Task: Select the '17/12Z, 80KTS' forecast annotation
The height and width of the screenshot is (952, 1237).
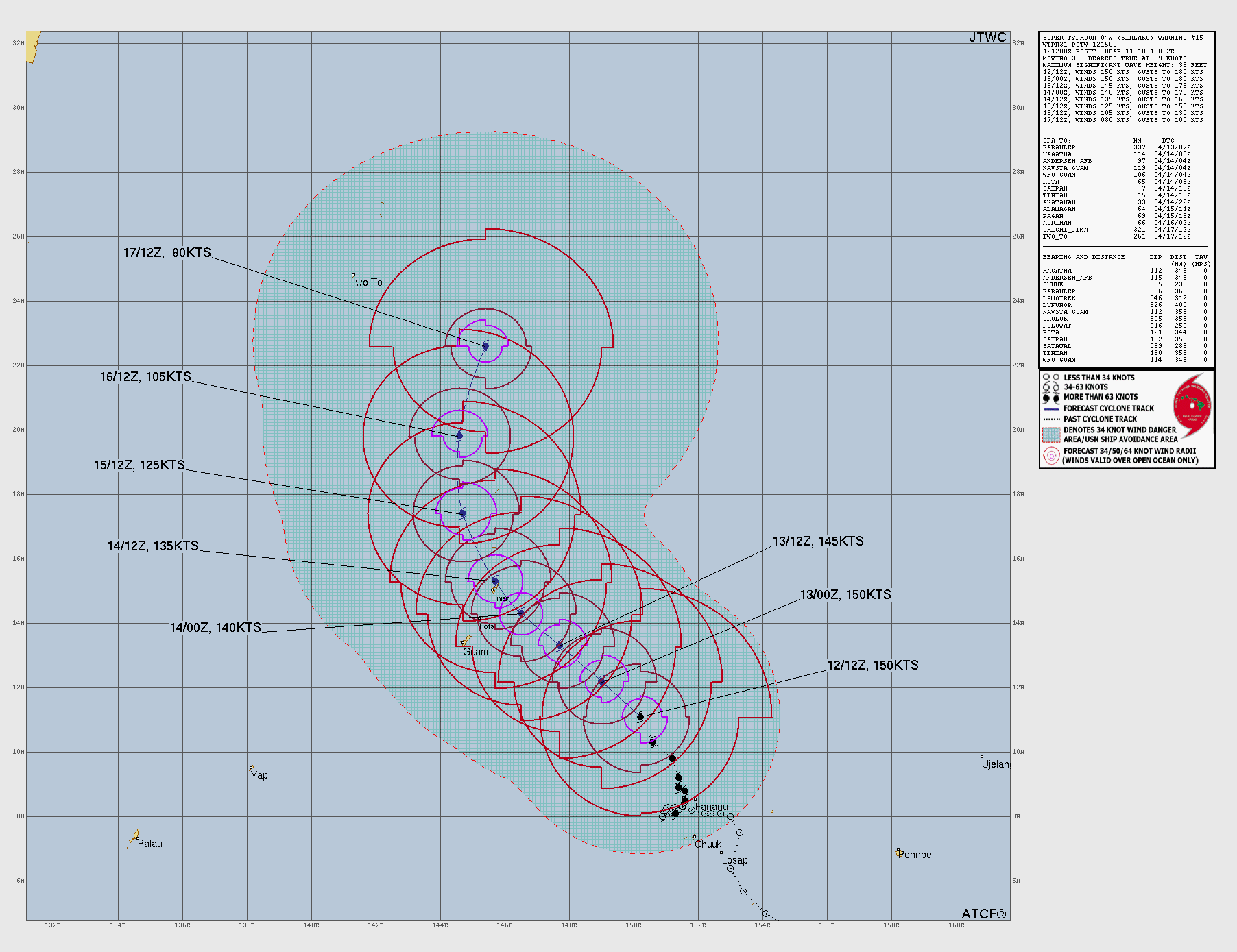Action: (167, 252)
